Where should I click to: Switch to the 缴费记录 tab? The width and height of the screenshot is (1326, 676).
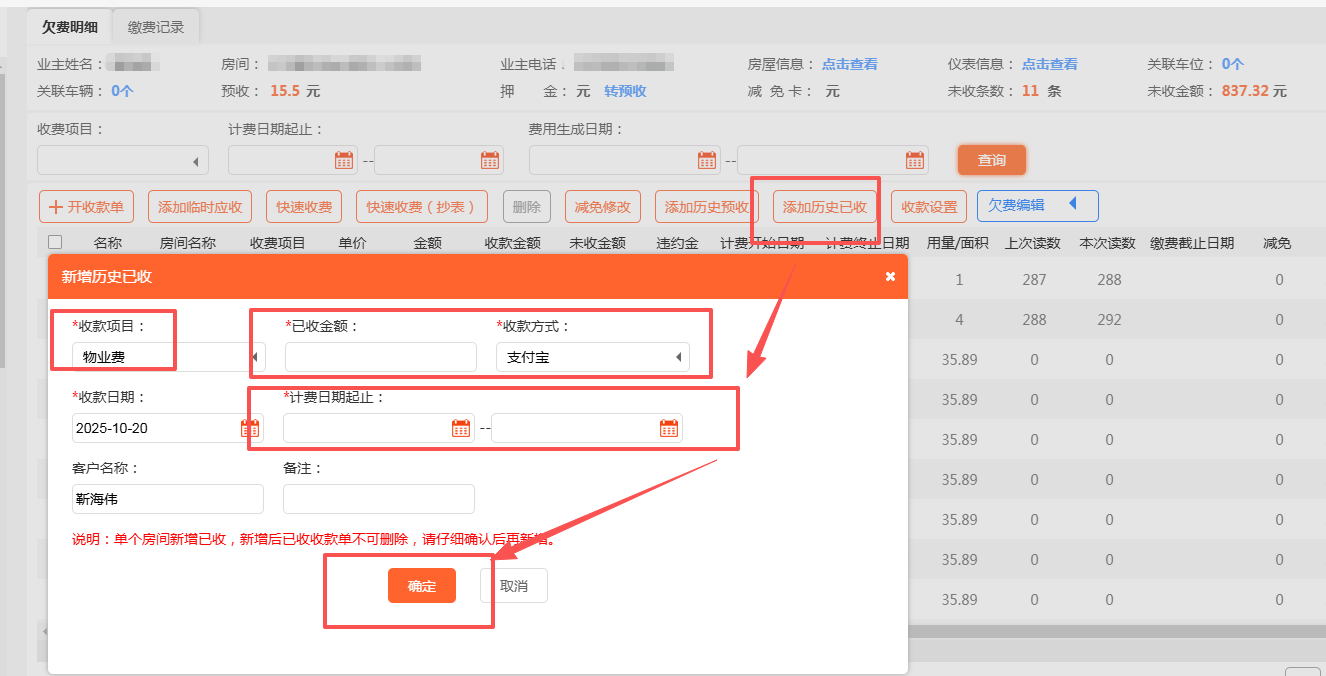coord(156,27)
